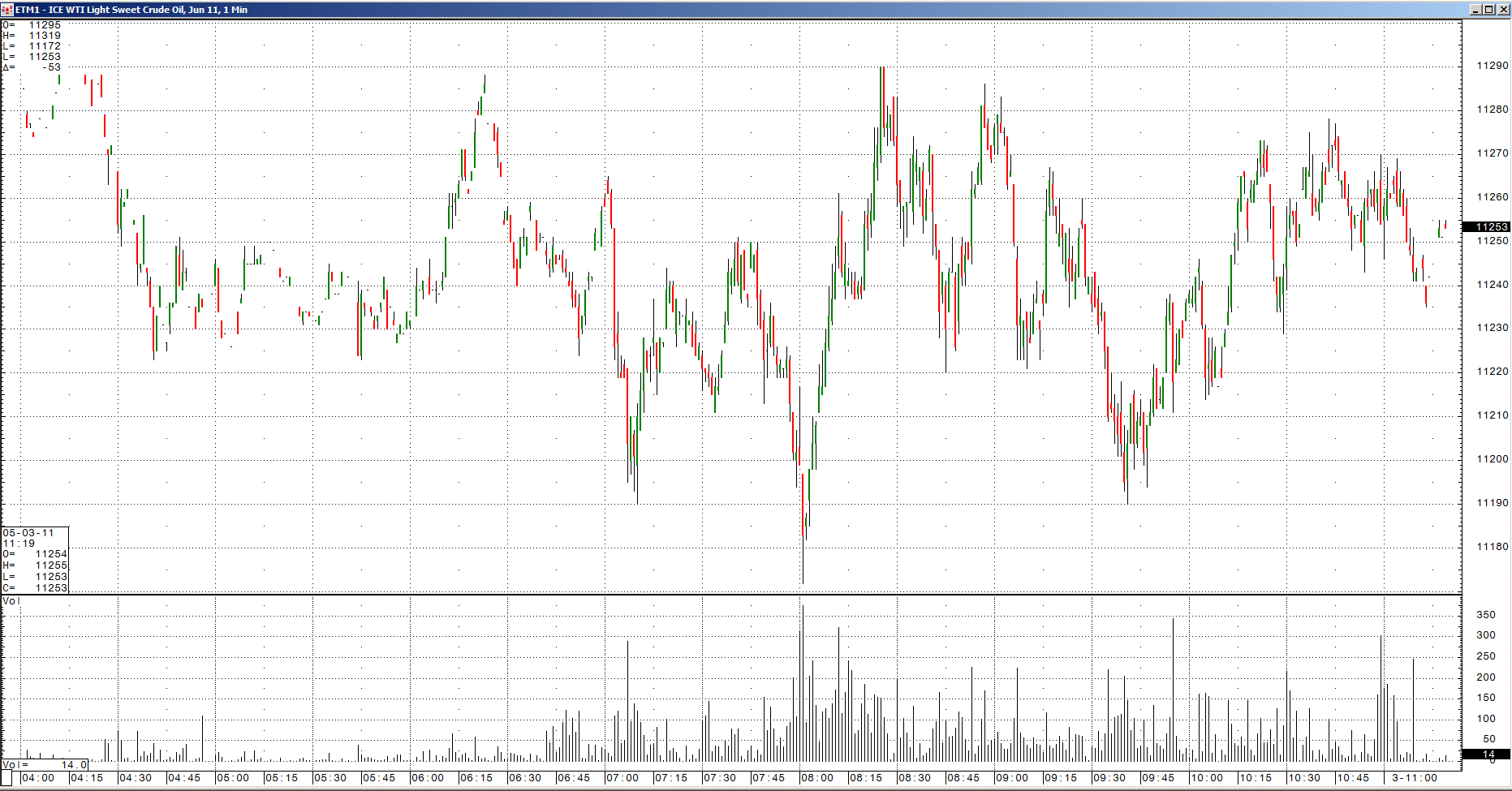Click the 11280 price axis label
The width and height of the screenshot is (1512, 791).
point(1493,110)
